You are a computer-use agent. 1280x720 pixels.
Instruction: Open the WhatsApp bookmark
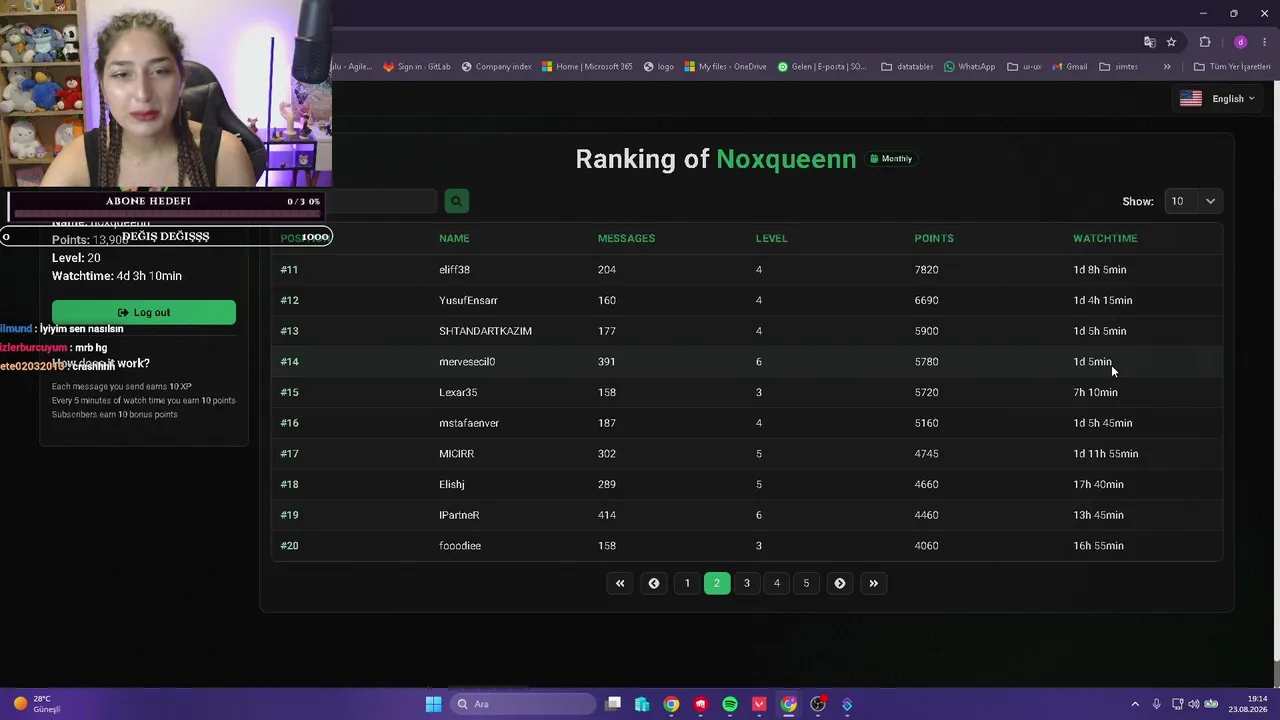coord(969,67)
